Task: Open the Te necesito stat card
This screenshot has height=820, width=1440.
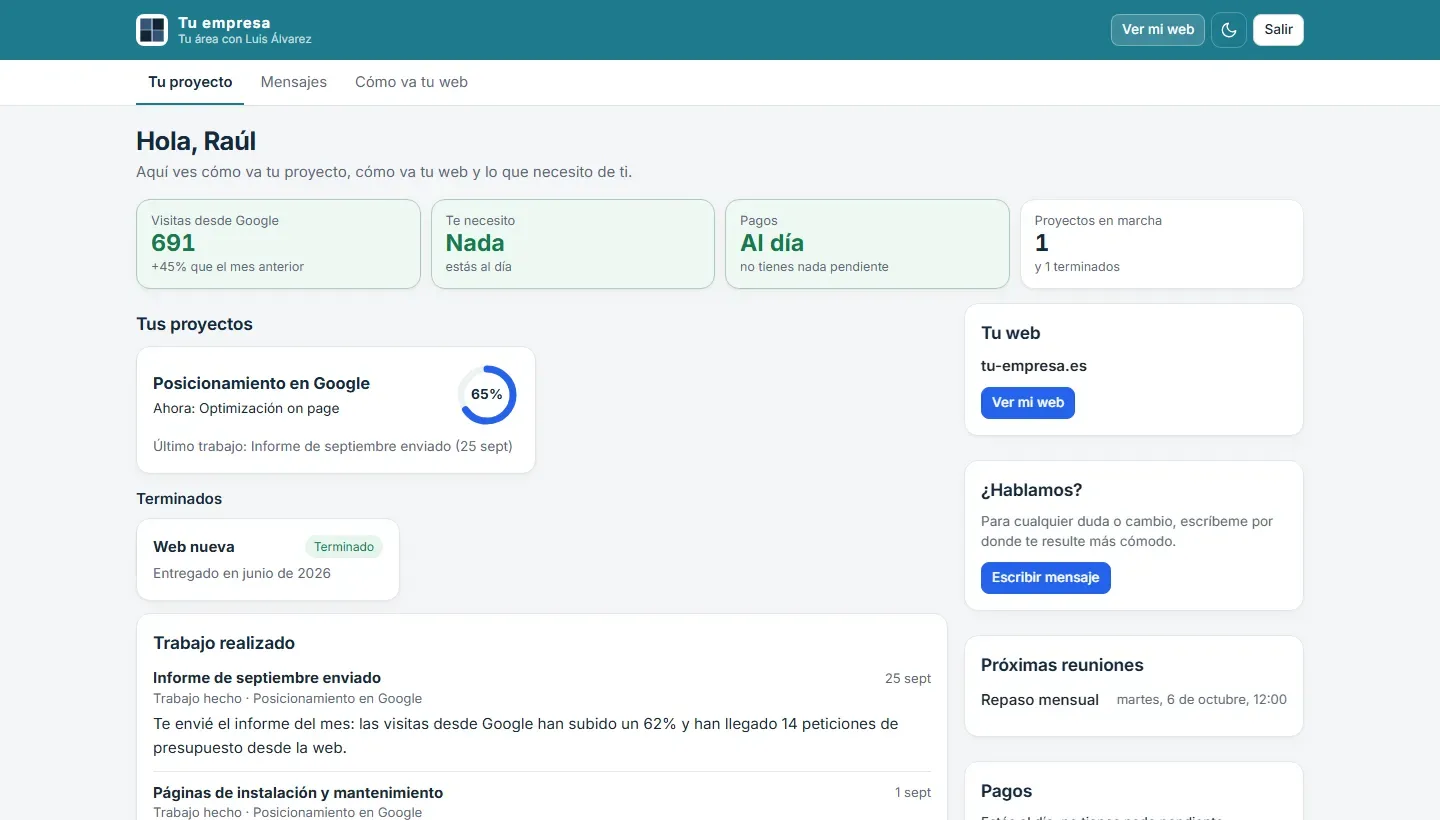Action: click(573, 244)
